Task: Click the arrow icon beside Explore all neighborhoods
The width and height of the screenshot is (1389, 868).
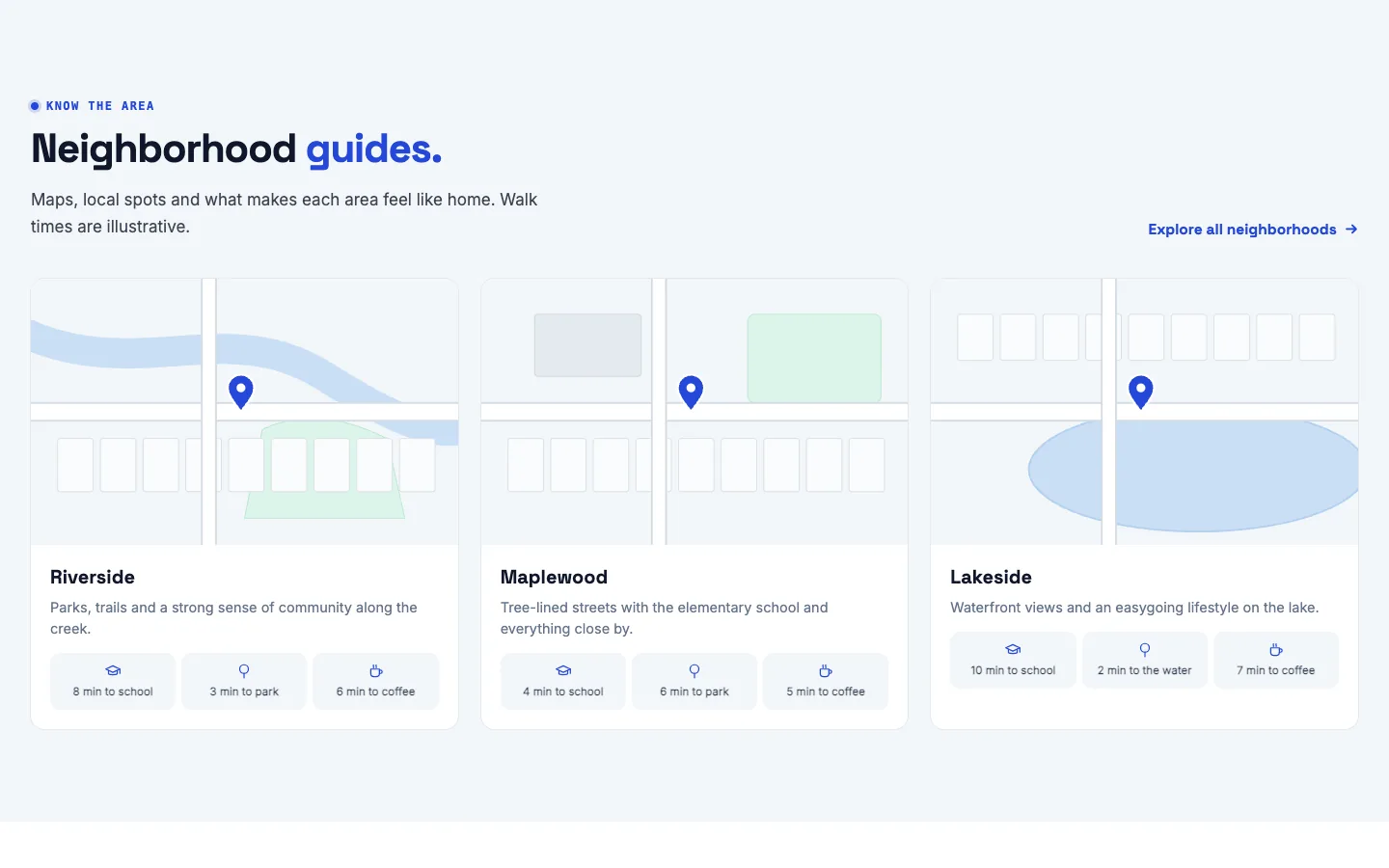Action: [1351, 230]
